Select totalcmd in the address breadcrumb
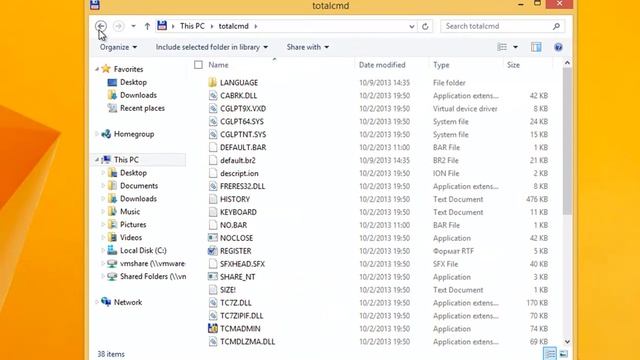 pyautogui.click(x=233, y=26)
